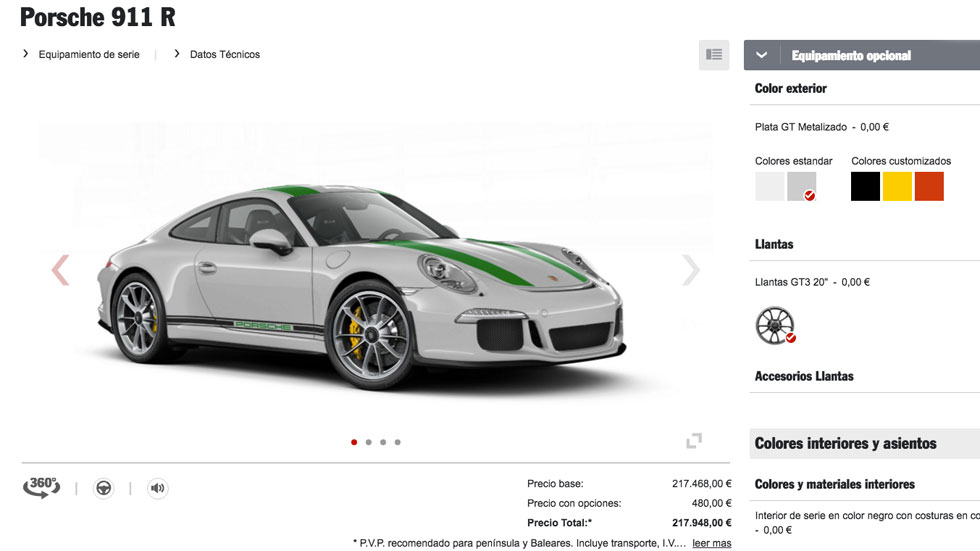Click the Precio base value 217.468,00 €
Viewport: 980px width, 551px height.
(702, 484)
